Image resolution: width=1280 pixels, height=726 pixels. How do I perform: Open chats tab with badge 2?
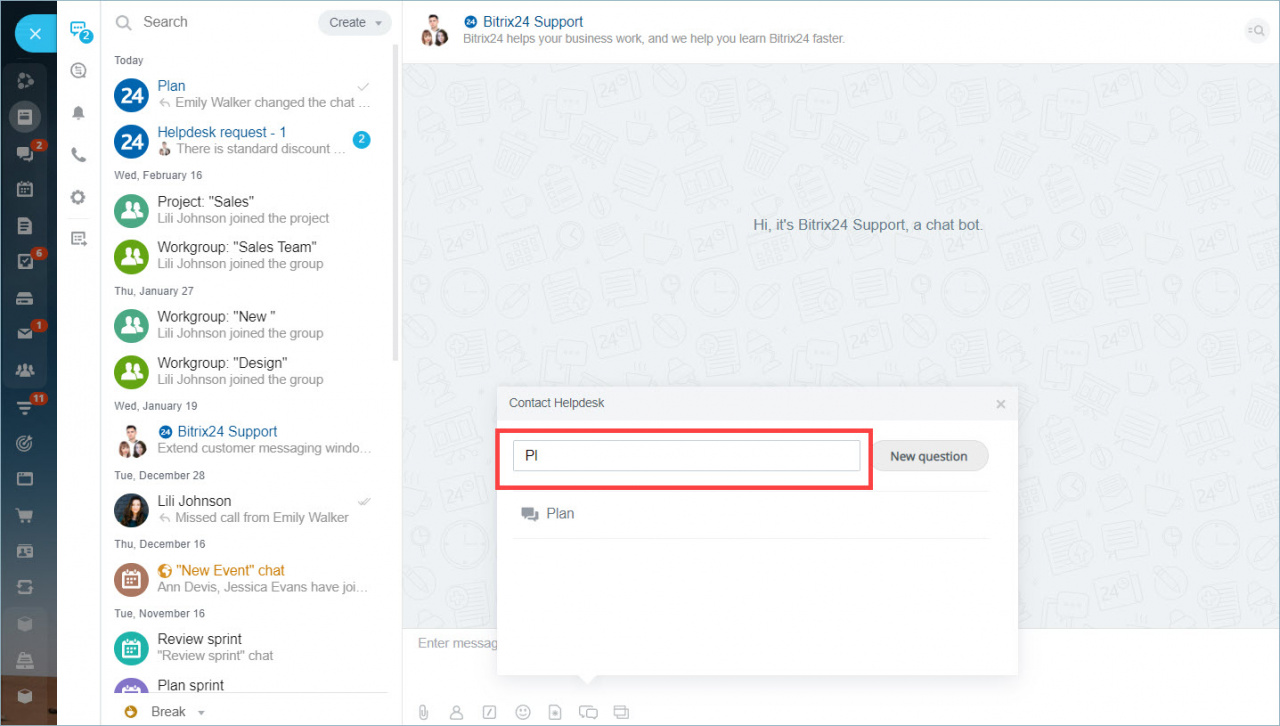point(79,30)
